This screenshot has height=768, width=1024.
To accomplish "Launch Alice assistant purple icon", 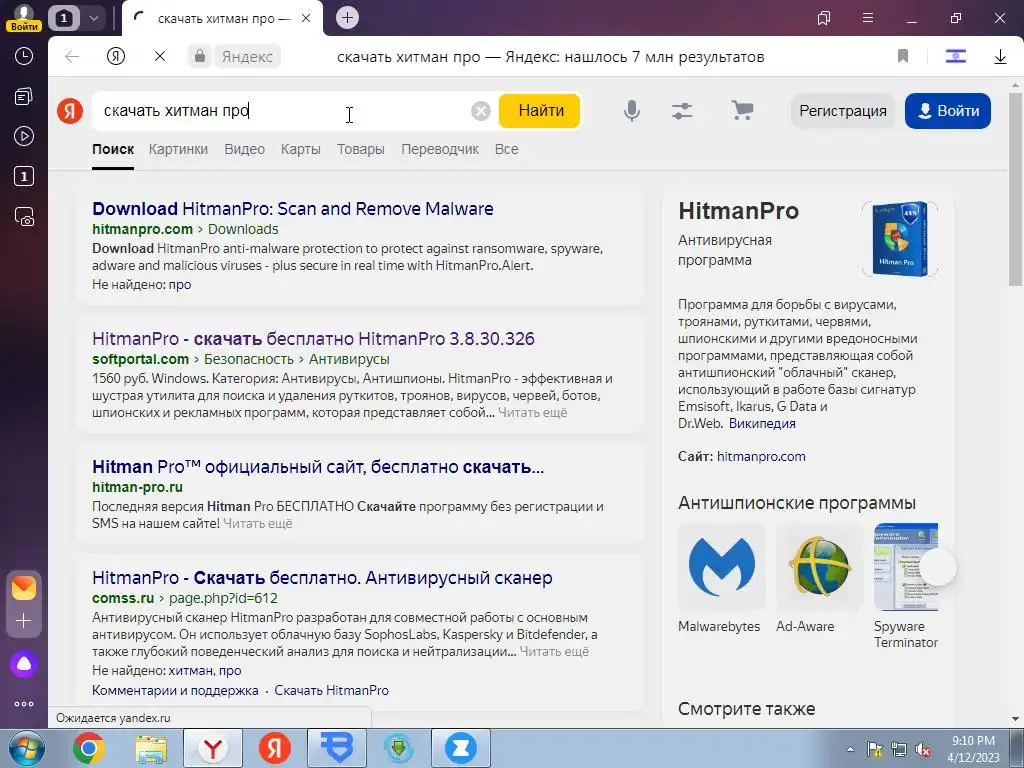I will click(24, 664).
